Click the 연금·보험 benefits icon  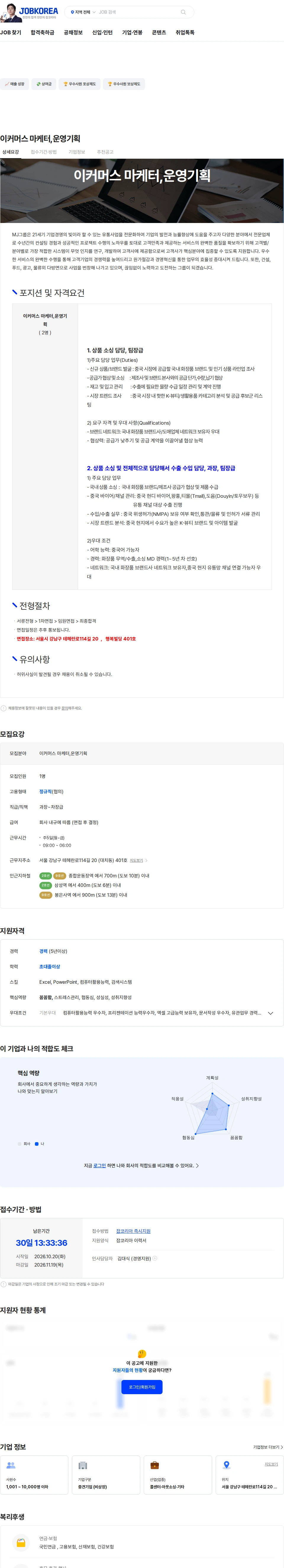(21, 1543)
